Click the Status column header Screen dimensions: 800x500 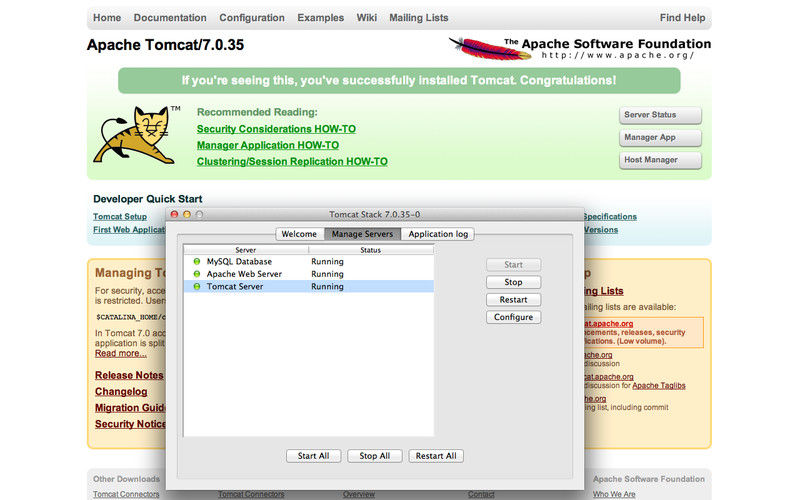[x=371, y=250]
